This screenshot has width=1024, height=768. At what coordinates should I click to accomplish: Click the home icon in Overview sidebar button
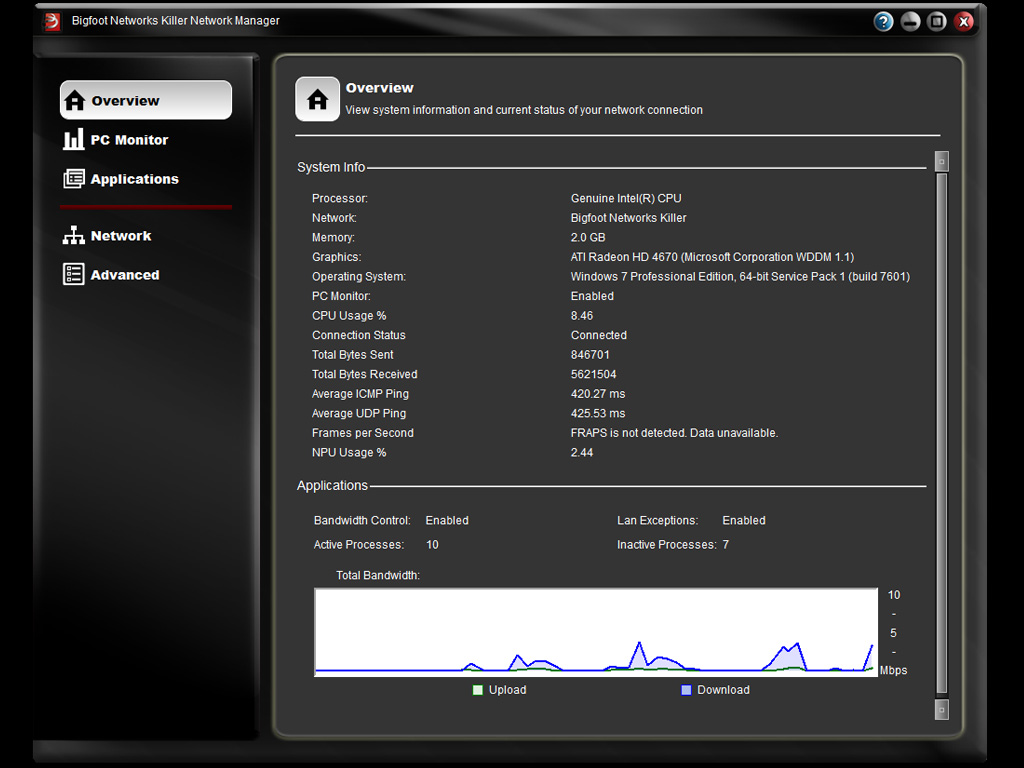(74, 100)
